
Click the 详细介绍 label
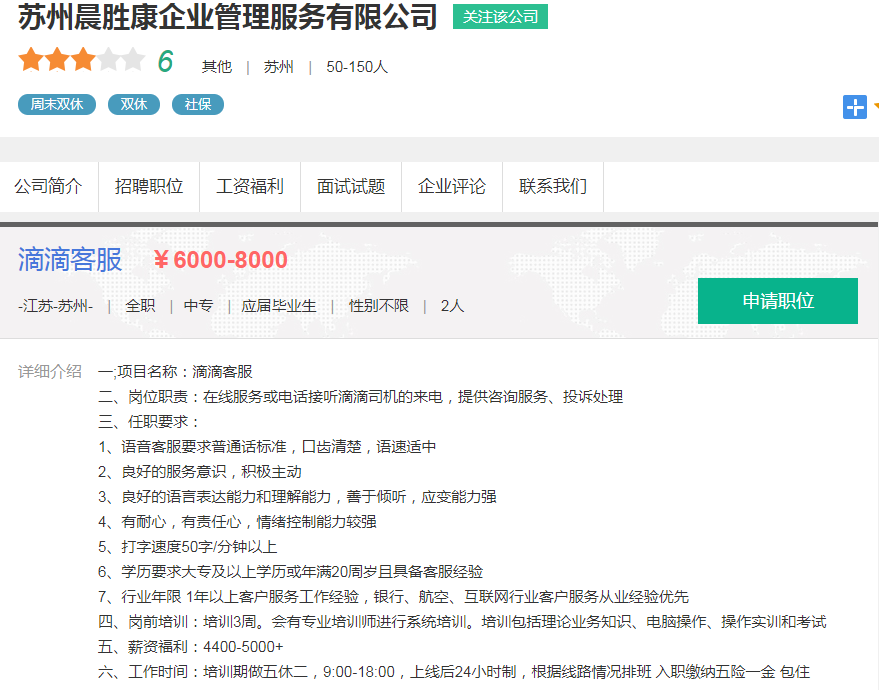coord(50,372)
